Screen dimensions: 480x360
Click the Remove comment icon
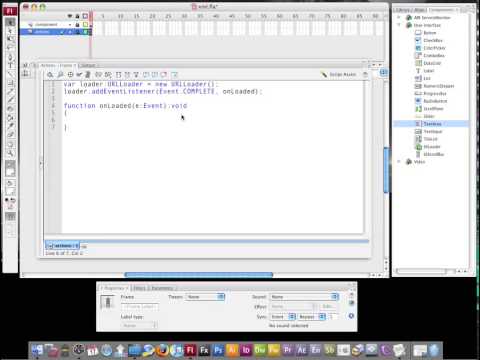point(163,75)
